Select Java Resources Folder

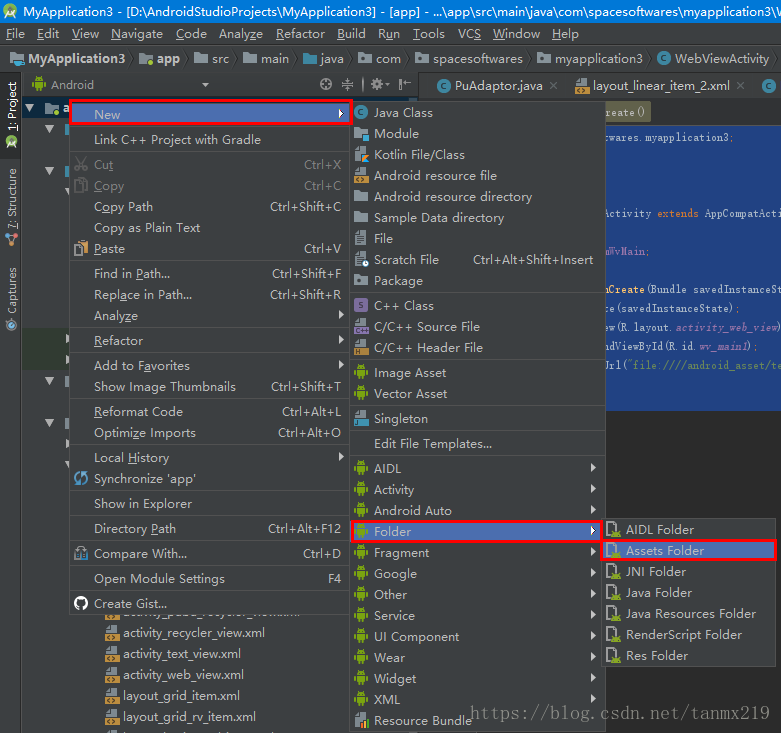point(689,613)
